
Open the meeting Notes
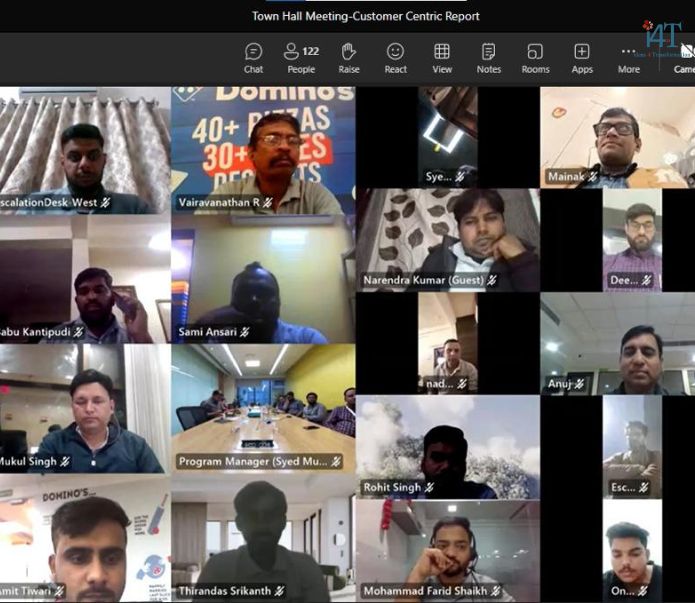pos(489,58)
